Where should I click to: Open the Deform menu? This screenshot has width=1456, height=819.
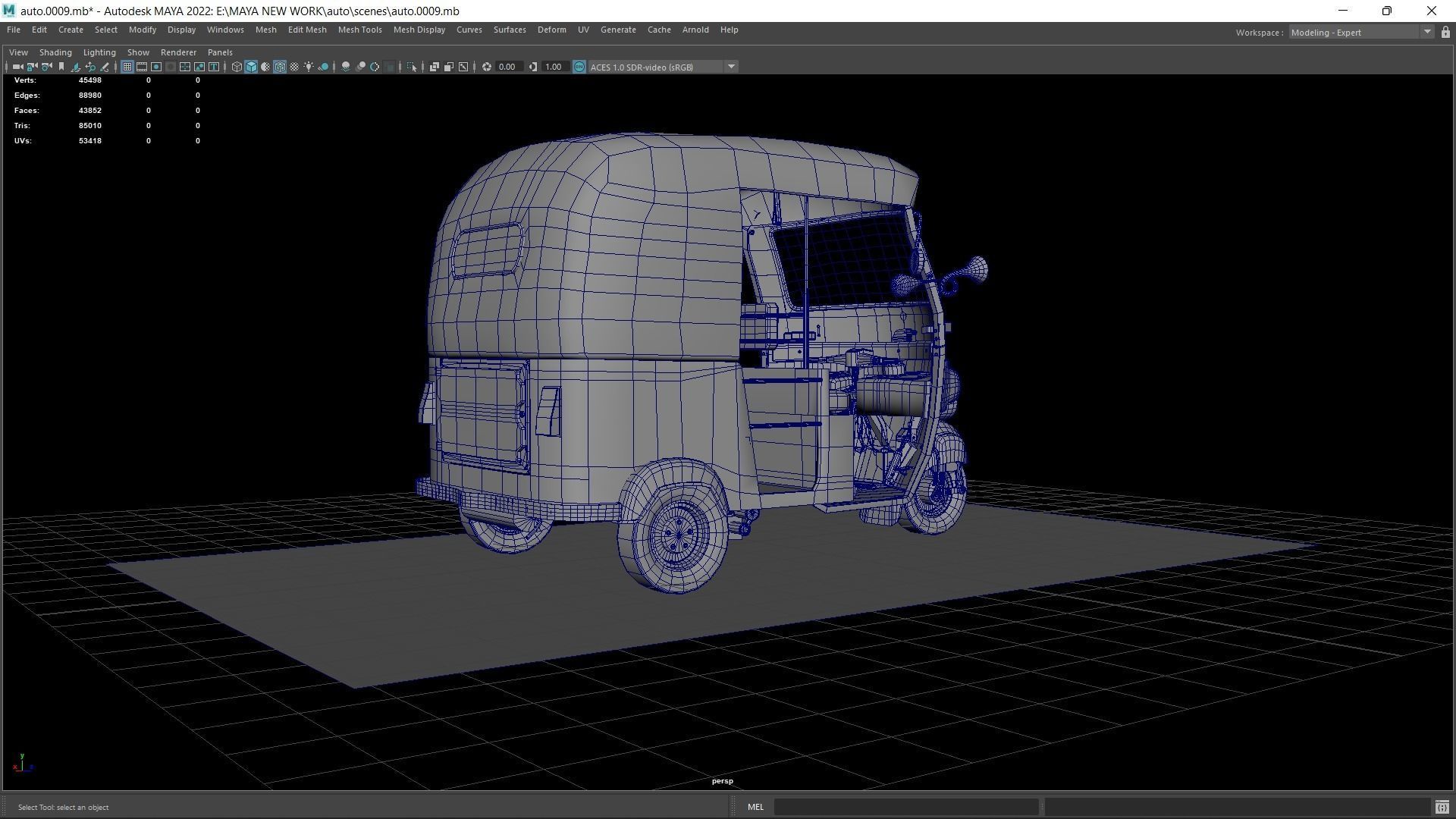tap(552, 30)
